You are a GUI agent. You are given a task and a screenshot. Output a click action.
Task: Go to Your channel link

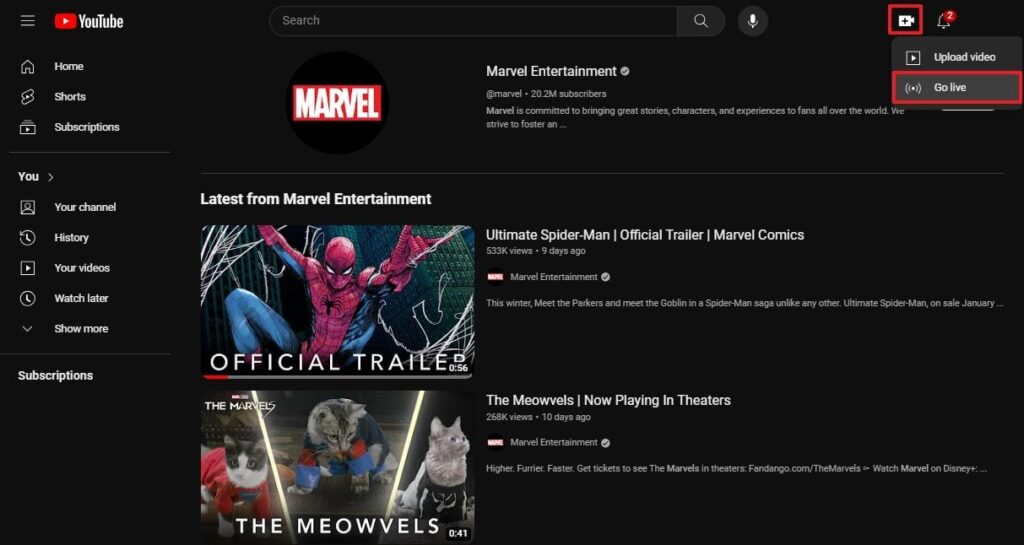(85, 208)
